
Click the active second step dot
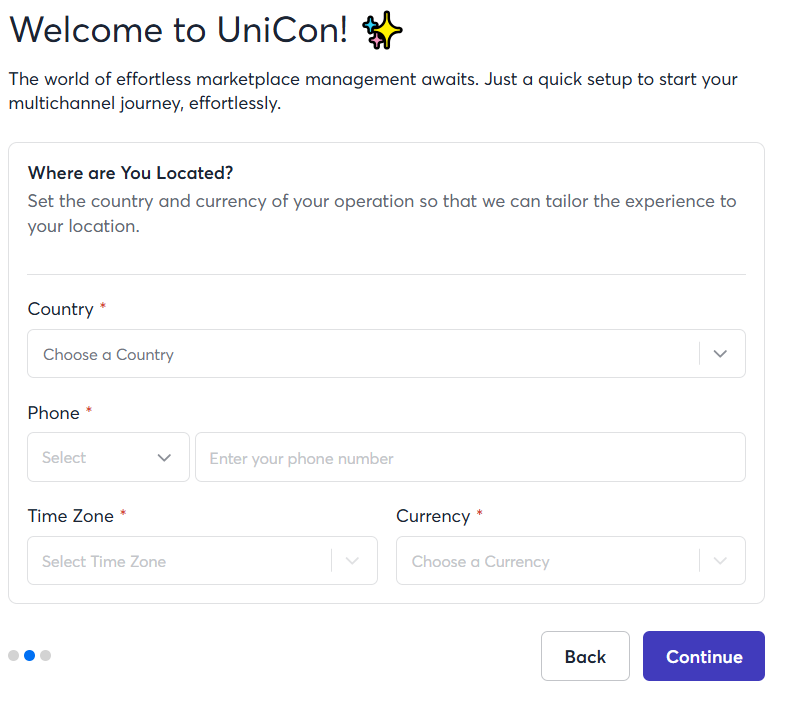(x=29, y=656)
